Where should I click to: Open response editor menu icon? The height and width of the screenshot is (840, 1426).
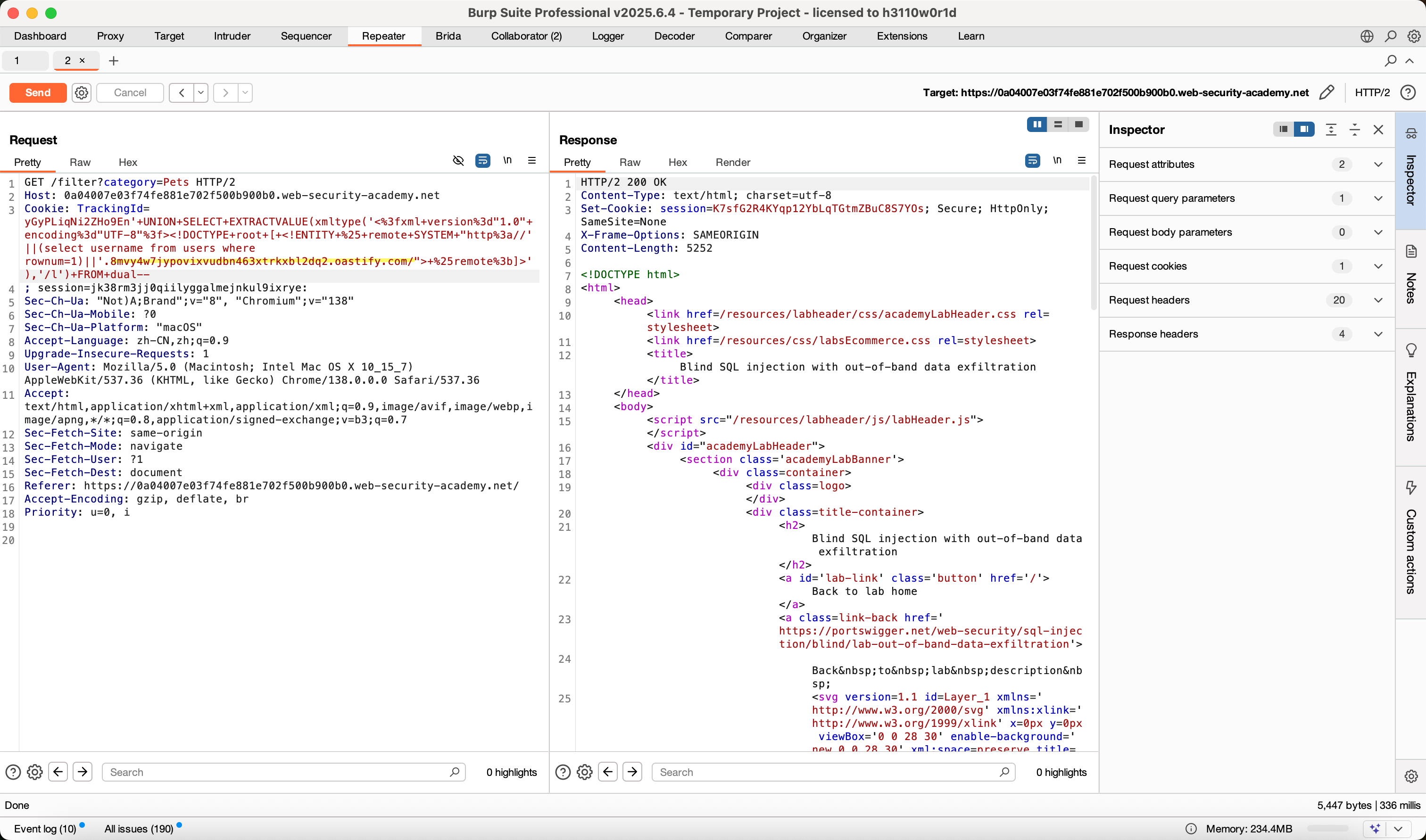point(1081,160)
